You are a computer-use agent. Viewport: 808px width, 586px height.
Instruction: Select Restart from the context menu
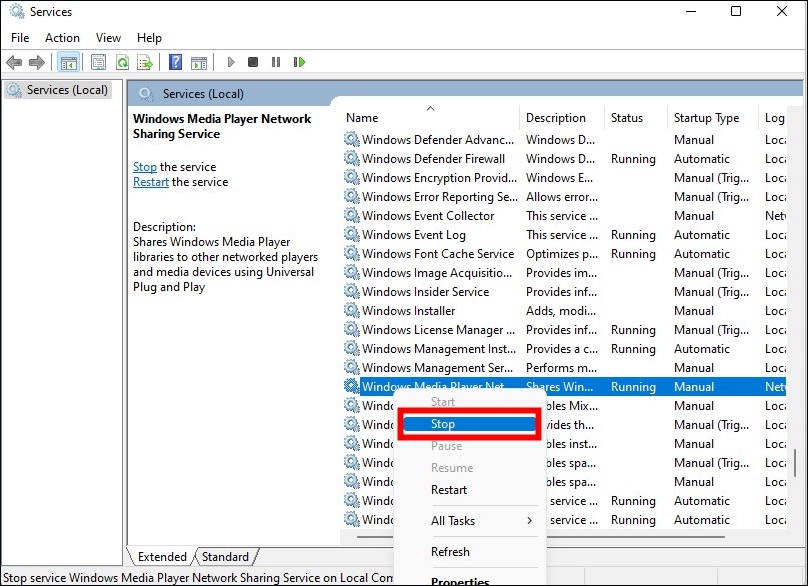(452, 490)
